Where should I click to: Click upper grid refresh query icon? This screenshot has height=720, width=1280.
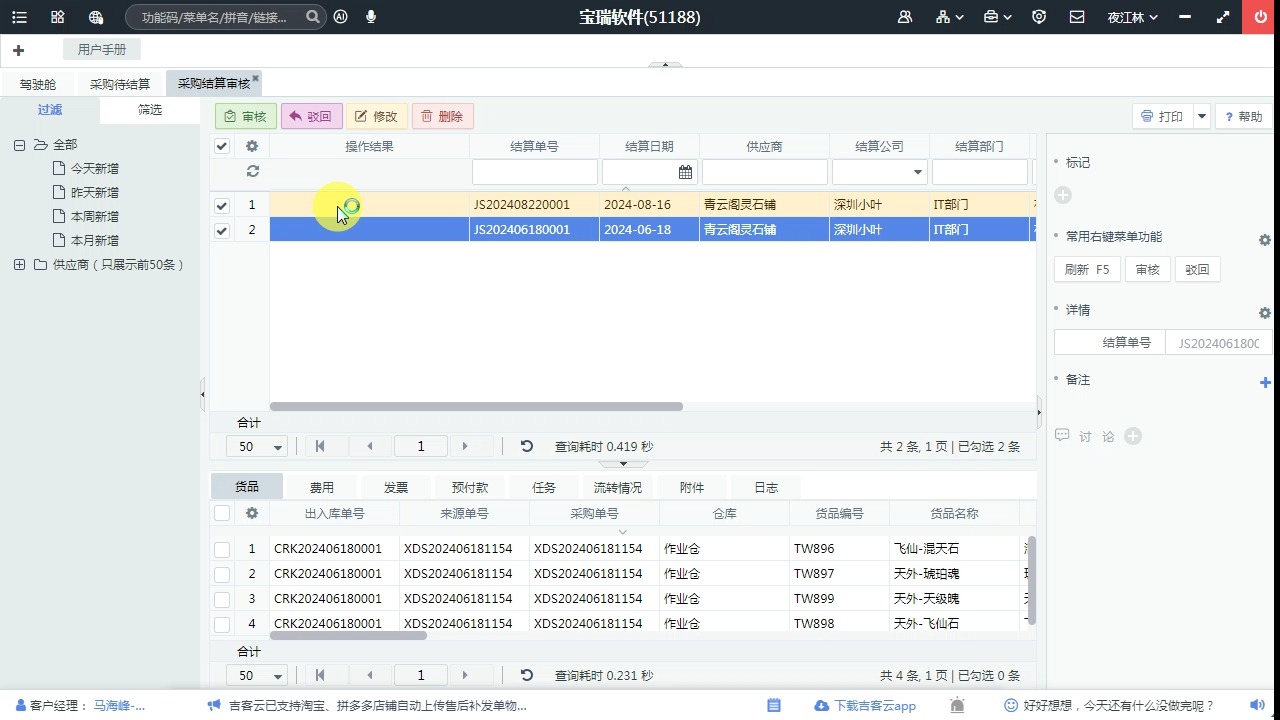(x=527, y=447)
